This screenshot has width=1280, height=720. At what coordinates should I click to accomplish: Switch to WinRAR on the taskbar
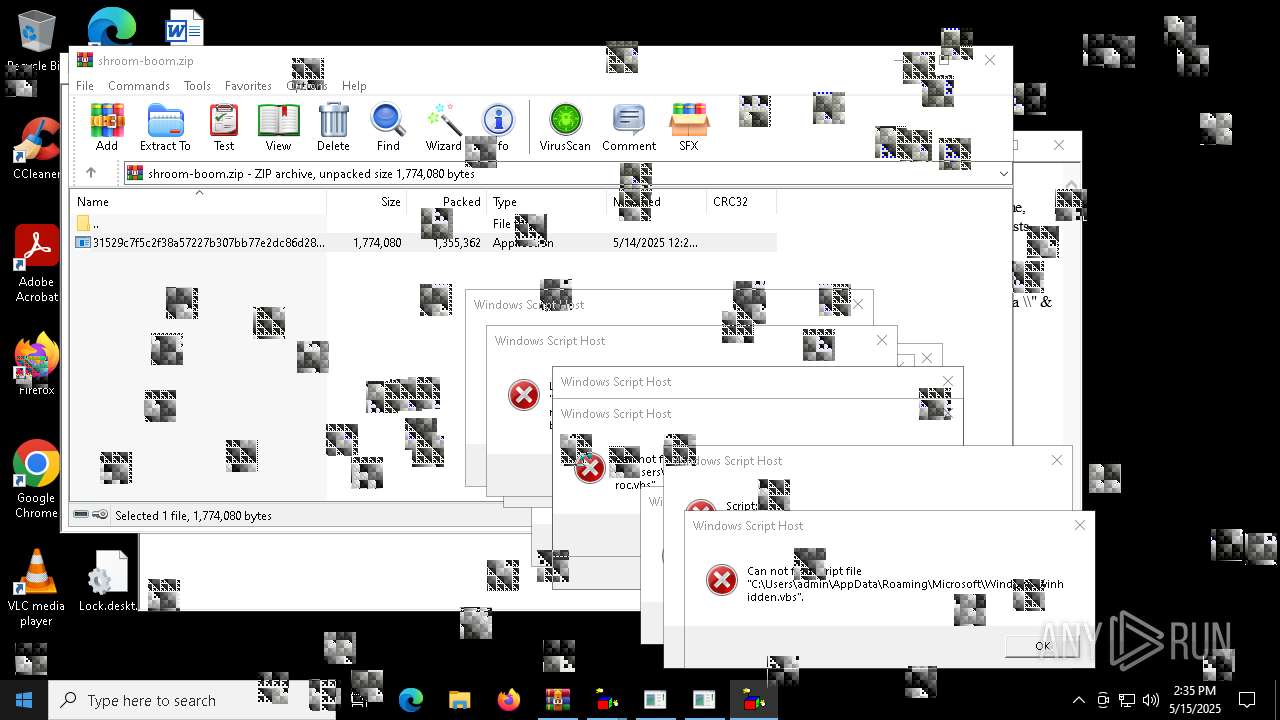tap(557, 700)
